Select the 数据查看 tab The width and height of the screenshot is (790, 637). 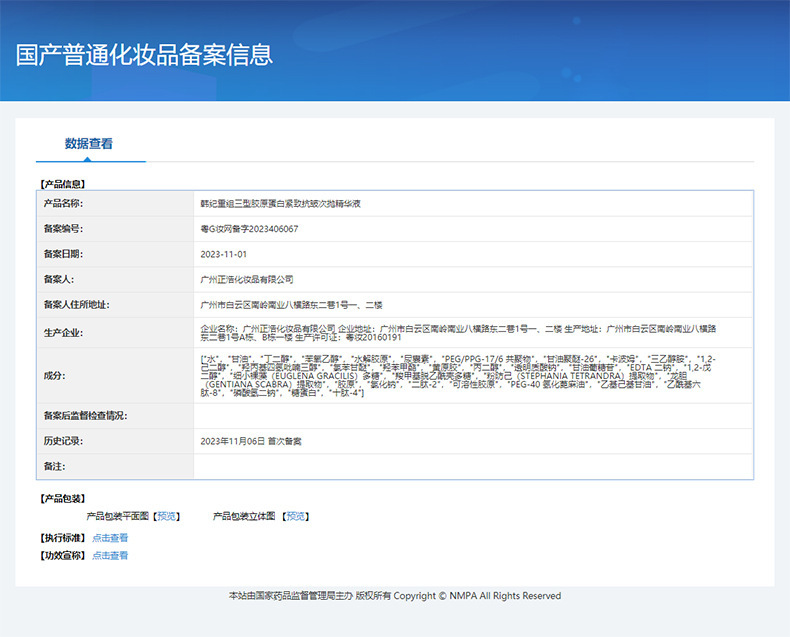pyautogui.click(x=89, y=144)
